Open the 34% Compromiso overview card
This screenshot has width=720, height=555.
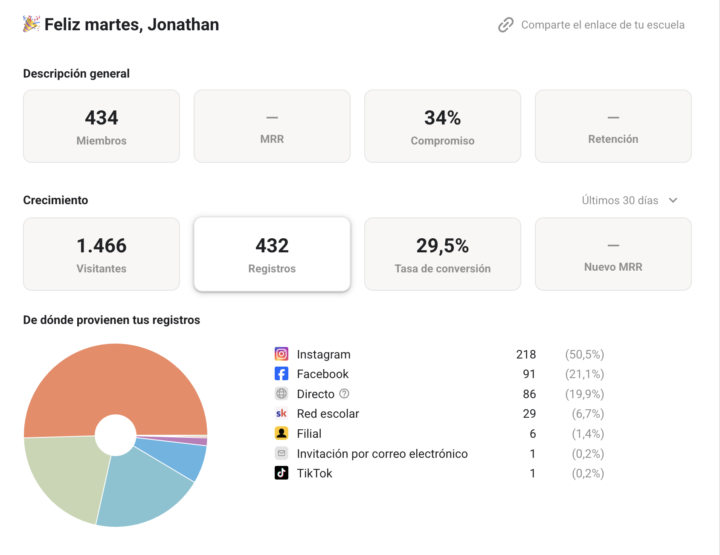[442, 126]
